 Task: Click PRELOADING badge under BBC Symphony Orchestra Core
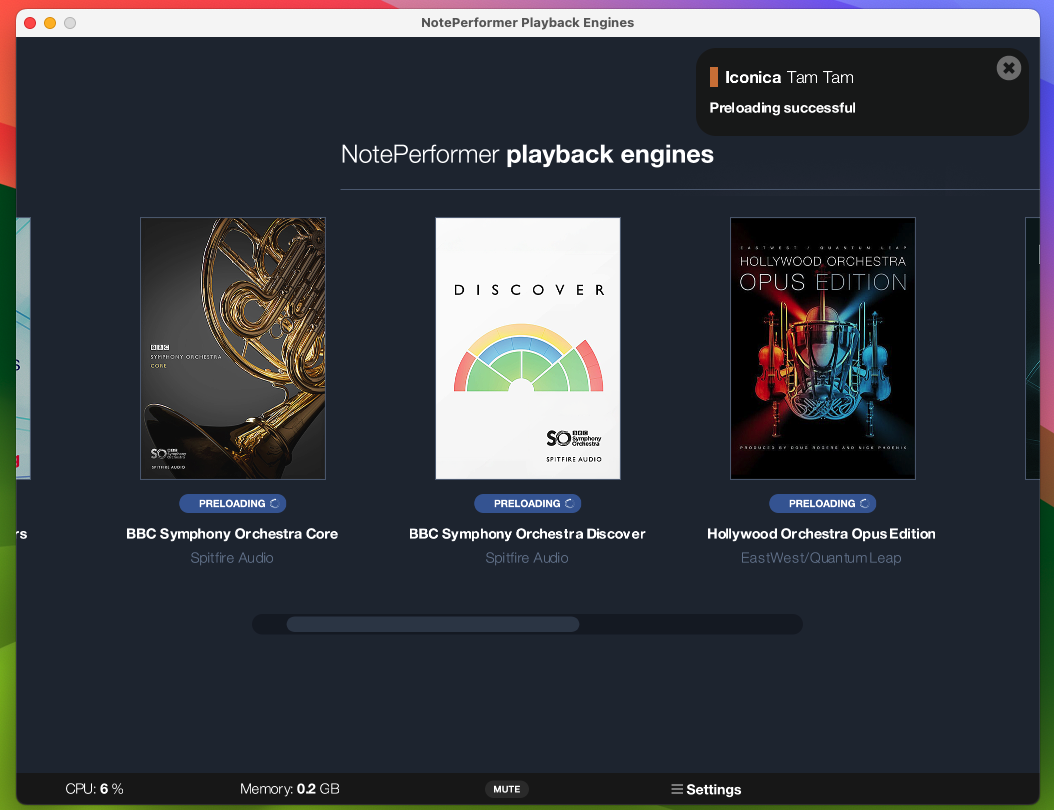233,503
